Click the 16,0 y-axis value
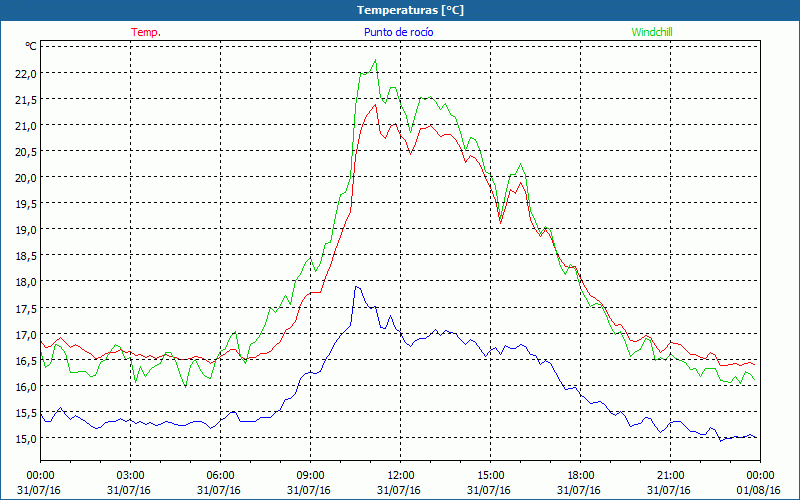The image size is (800, 500). coord(27,387)
